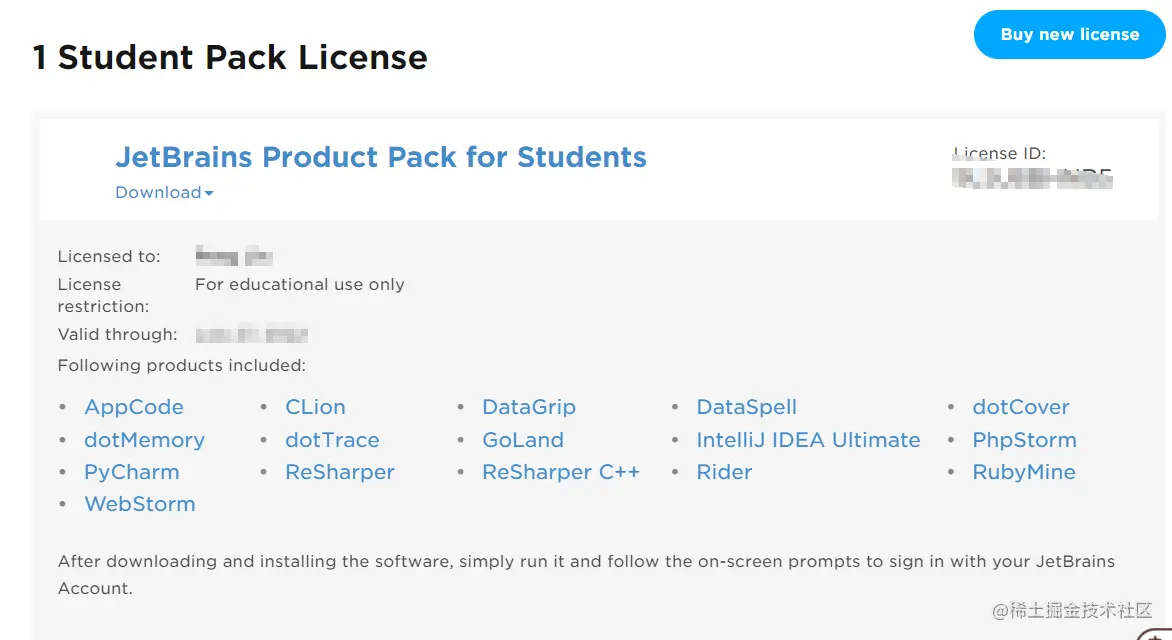Viewport: 1172px width, 640px height.
Task: Expand the Download dropdown
Action: coord(164,192)
